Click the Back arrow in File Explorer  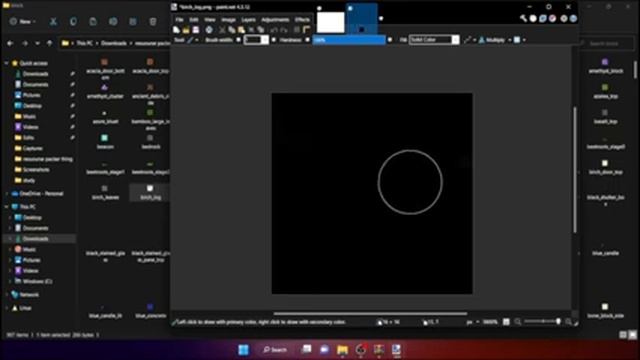click(10, 43)
